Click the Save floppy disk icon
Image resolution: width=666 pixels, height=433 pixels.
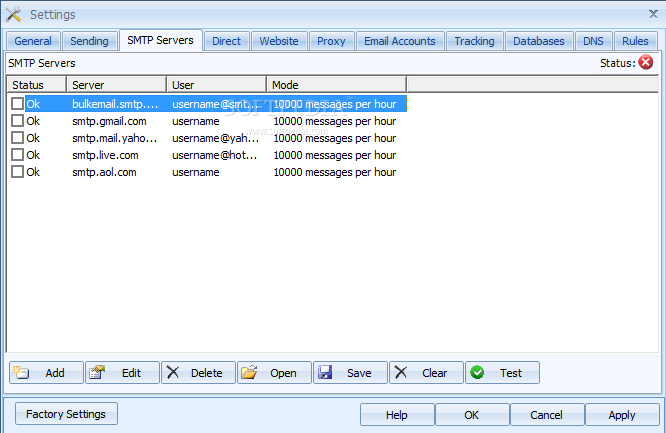pos(325,372)
